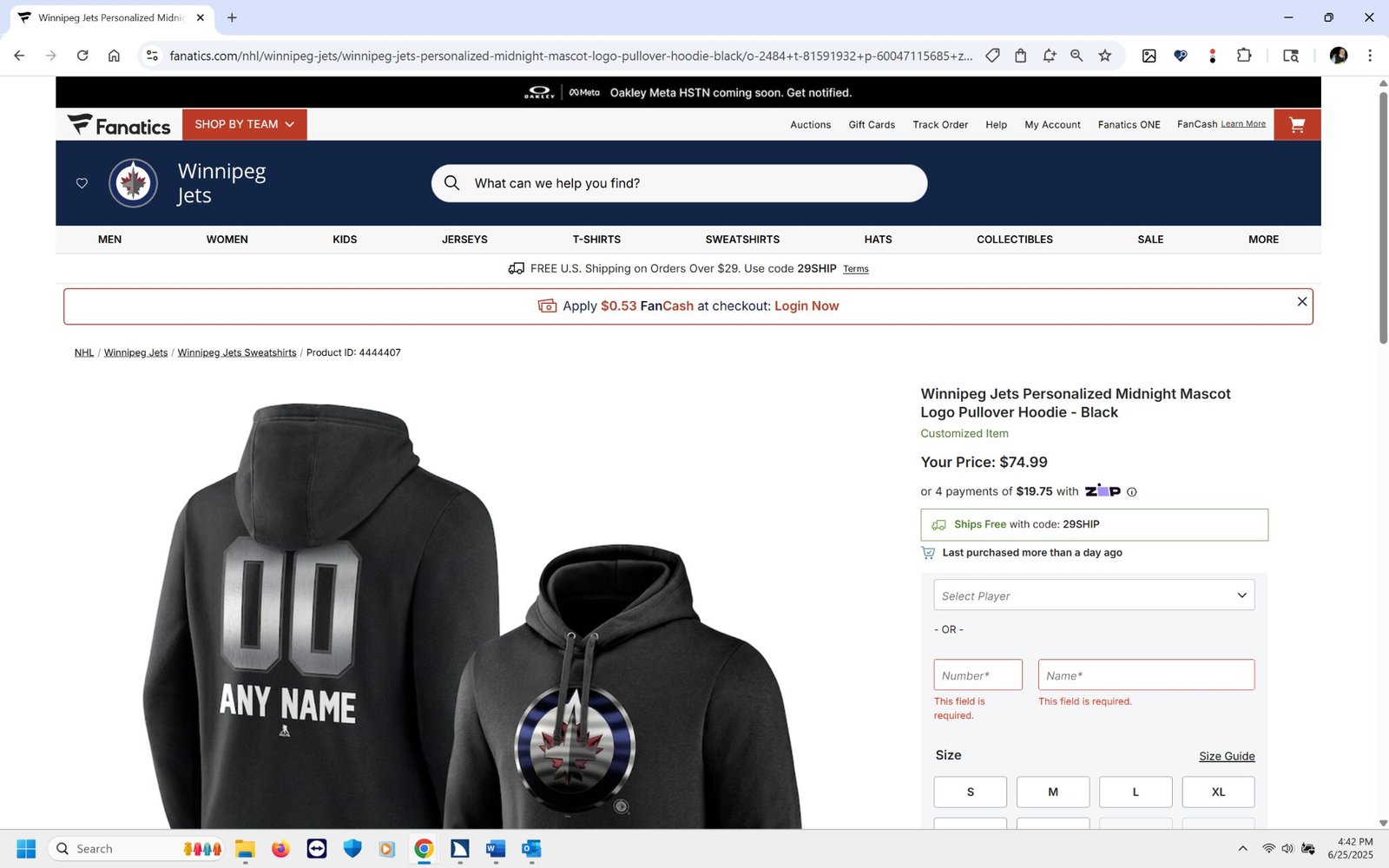Image resolution: width=1389 pixels, height=868 pixels.
Task: Open the MEN category menu
Action: (x=109, y=240)
